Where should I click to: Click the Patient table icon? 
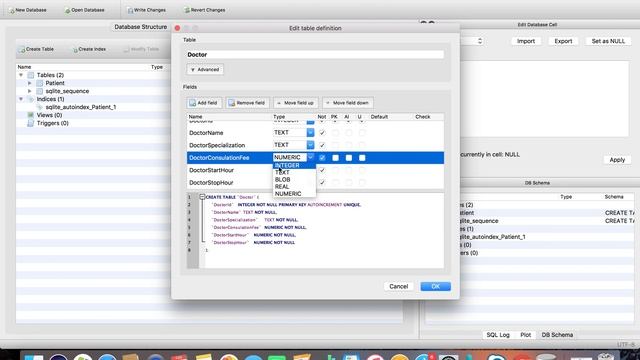point(40,83)
